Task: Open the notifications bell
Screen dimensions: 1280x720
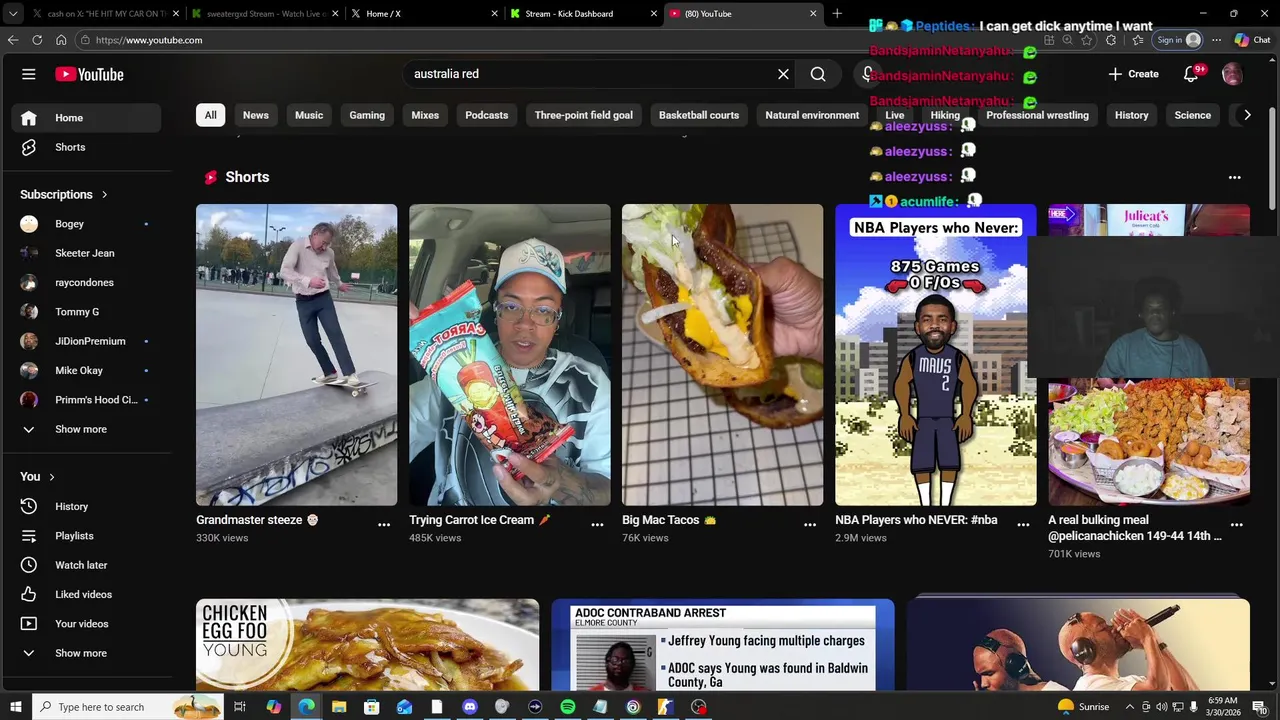Action: pyautogui.click(x=1191, y=74)
